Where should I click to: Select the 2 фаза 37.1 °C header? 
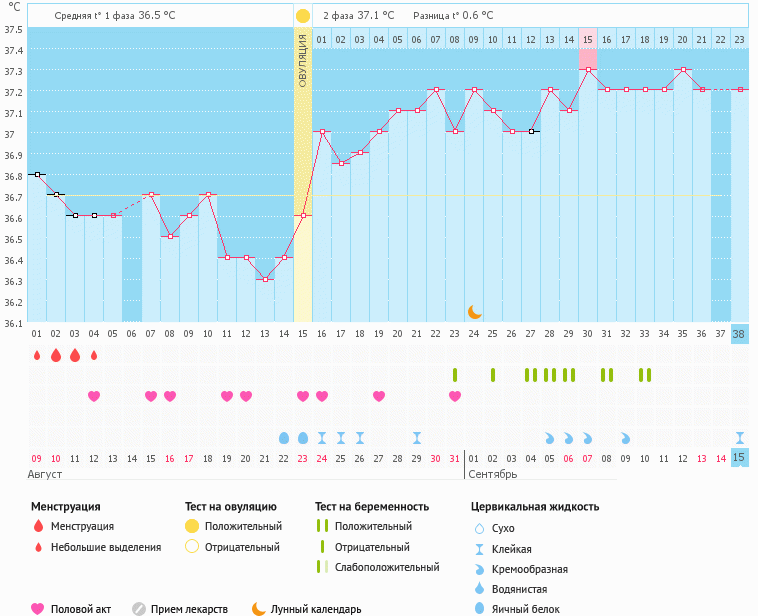point(358,16)
